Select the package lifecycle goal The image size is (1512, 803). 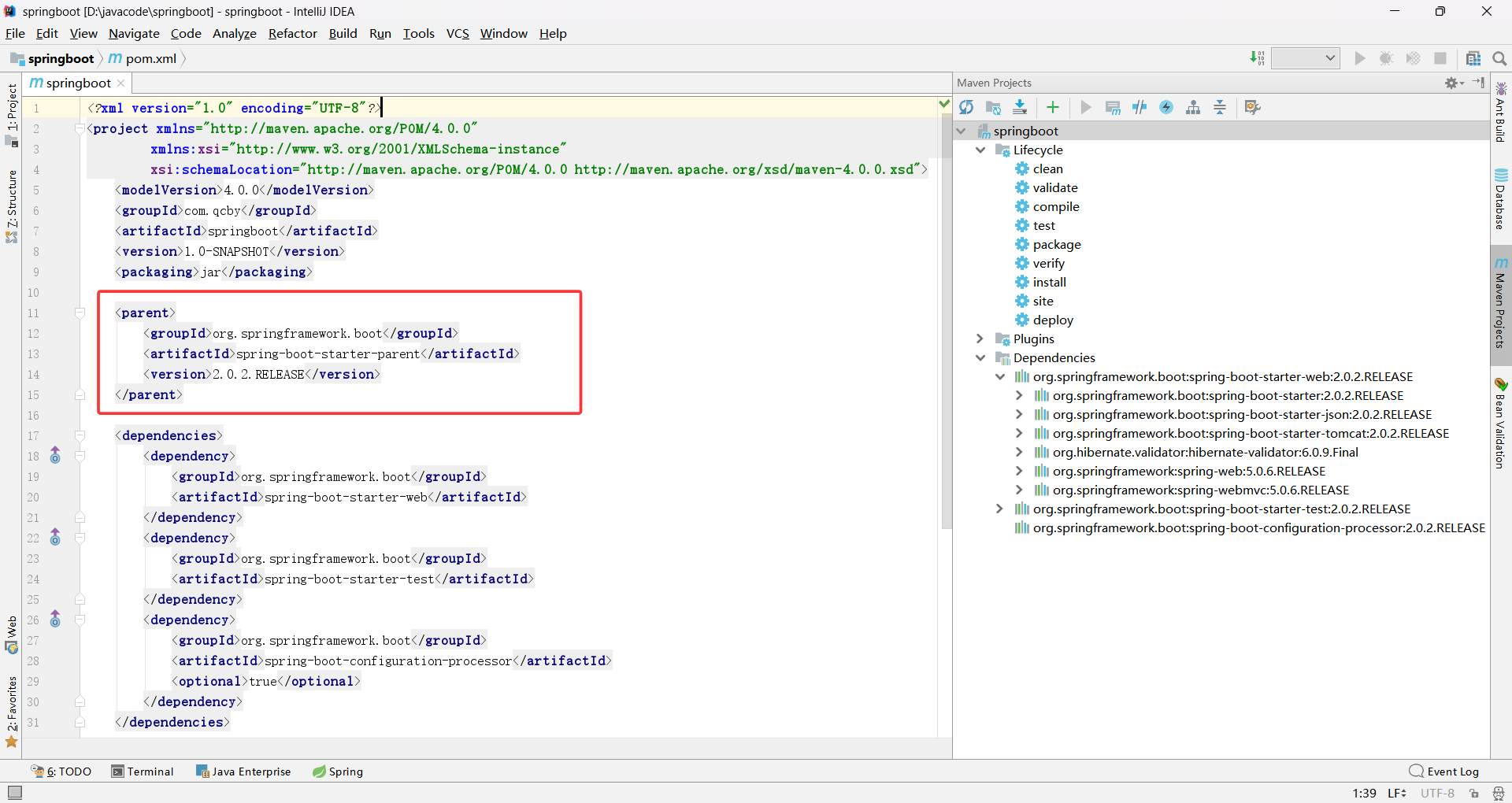point(1047,244)
